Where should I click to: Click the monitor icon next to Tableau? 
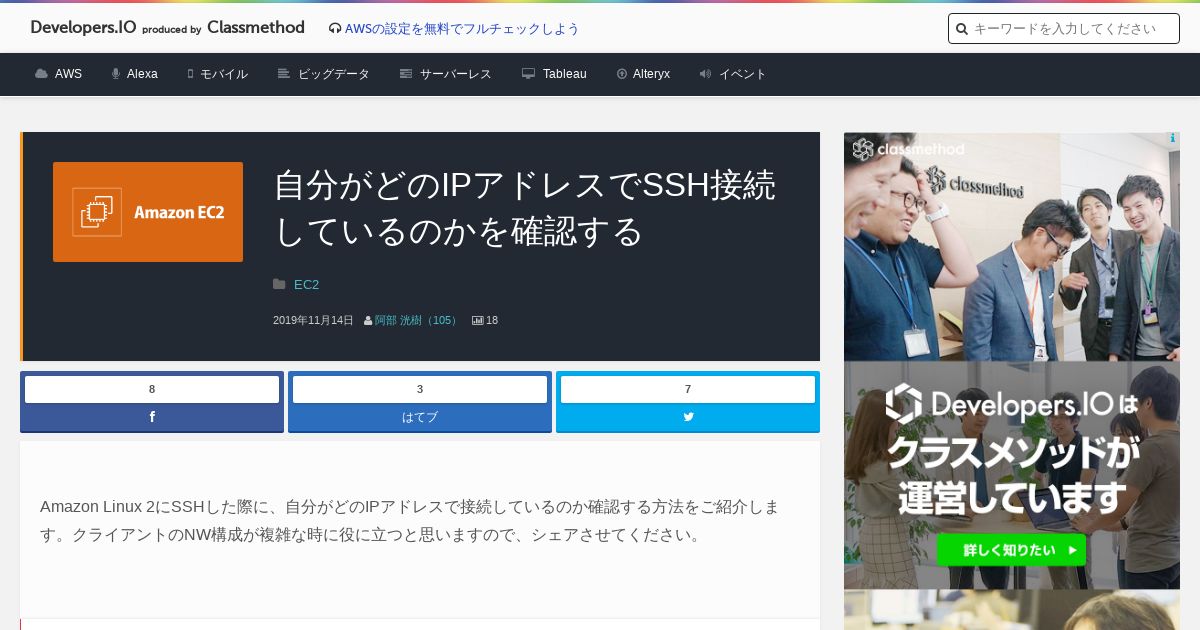(528, 74)
